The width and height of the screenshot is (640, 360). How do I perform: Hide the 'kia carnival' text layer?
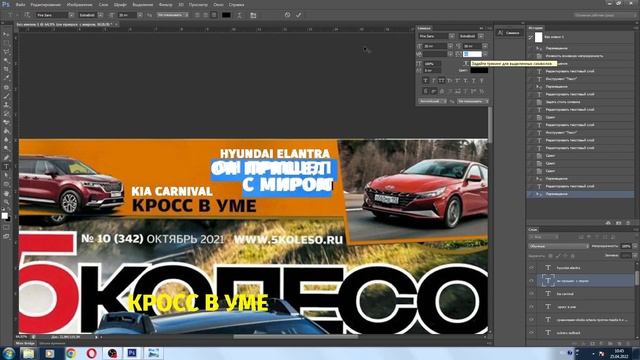(x=531, y=293)
